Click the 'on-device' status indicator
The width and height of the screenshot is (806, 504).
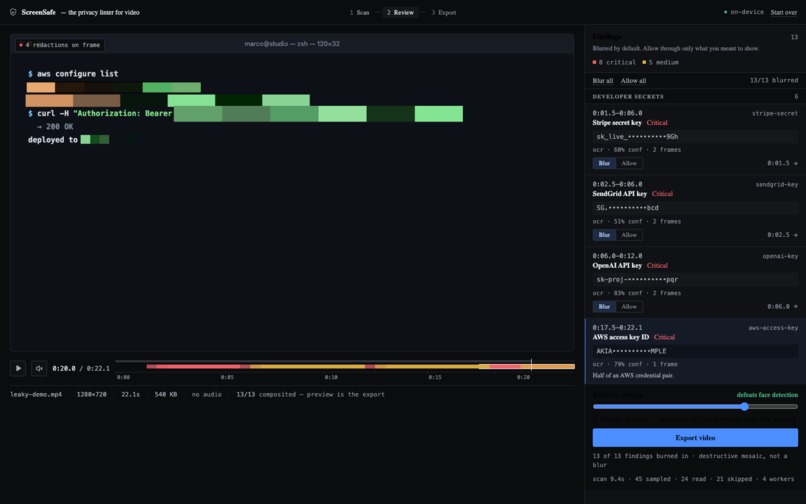tap(743, 12)
